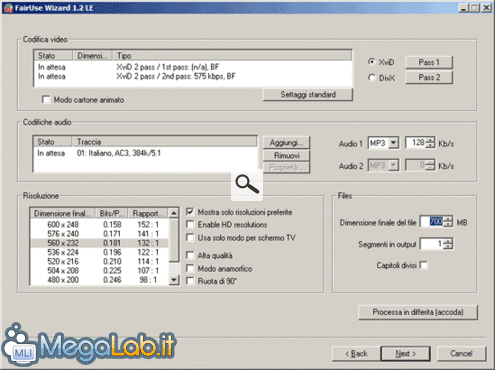Check the Capitoli divisi checkbox
495x370 pixels.
click(x=424, y=265)
